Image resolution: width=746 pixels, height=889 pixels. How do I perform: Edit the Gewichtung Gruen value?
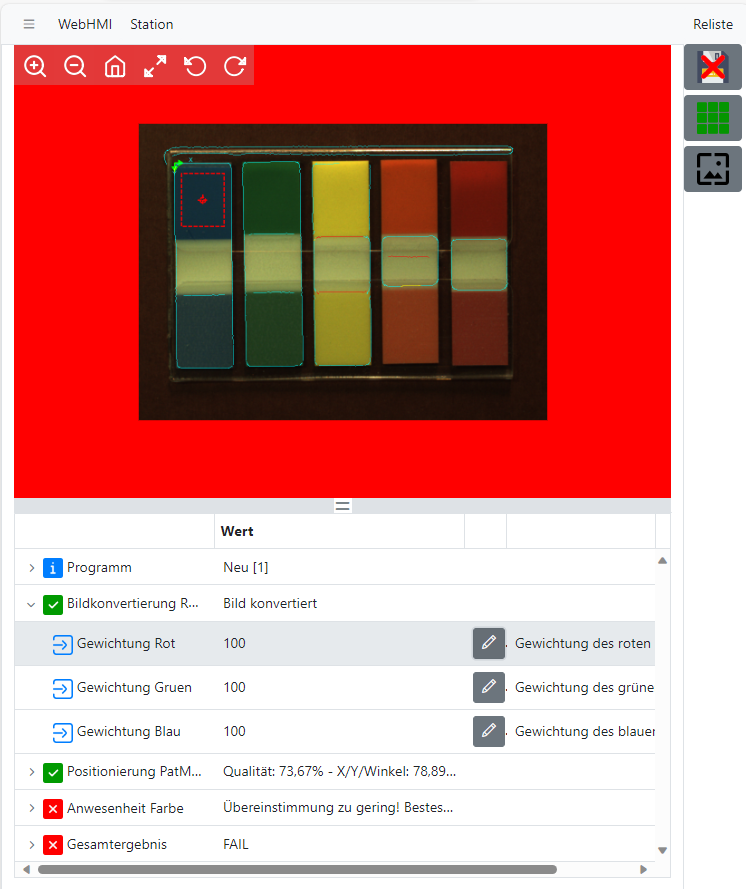click(x=488, y=688)
